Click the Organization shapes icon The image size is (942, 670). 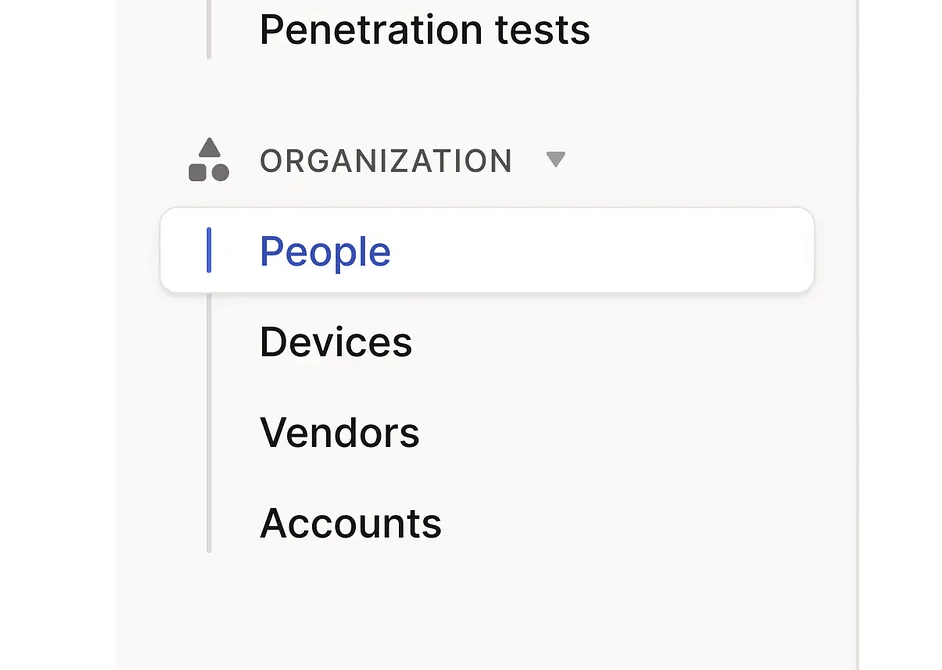209,161
